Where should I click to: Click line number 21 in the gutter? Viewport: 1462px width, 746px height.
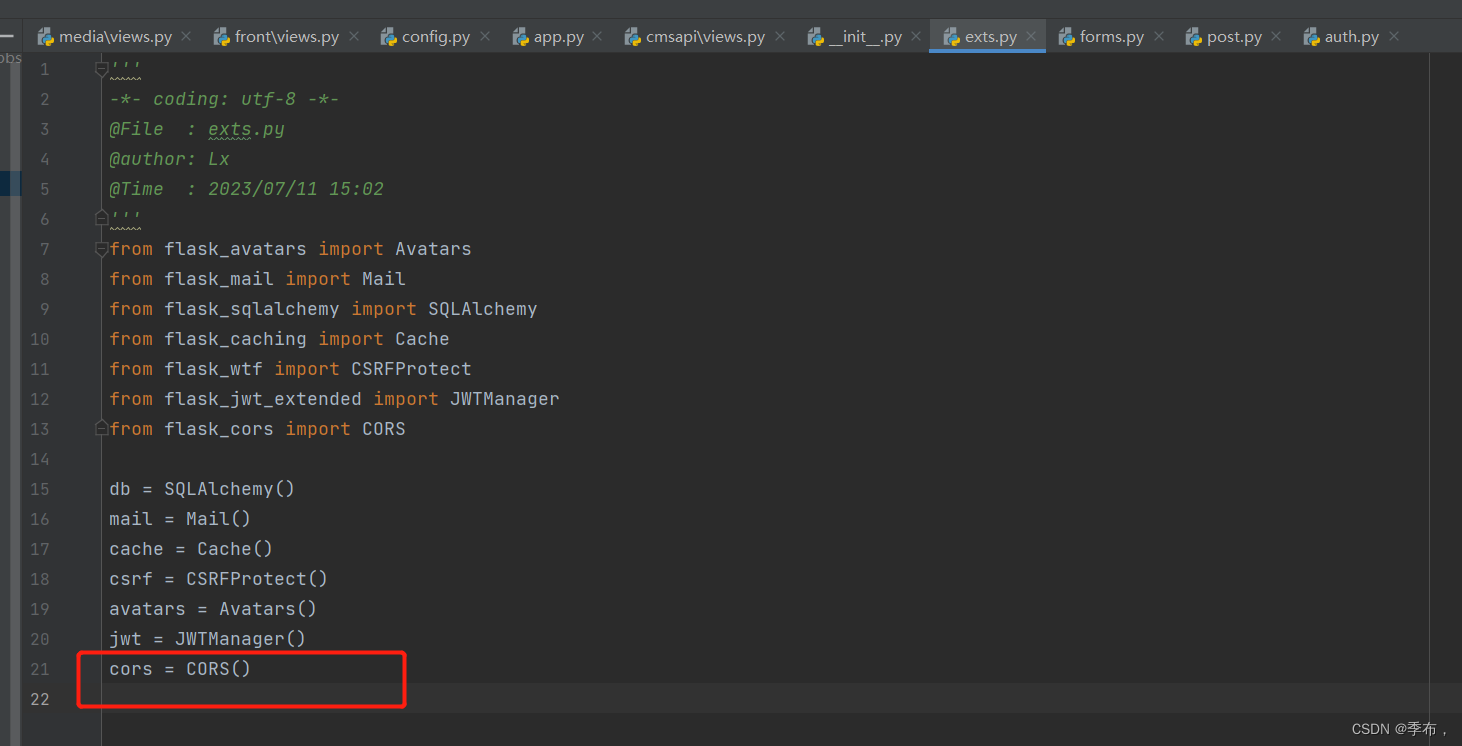[39, 669]
